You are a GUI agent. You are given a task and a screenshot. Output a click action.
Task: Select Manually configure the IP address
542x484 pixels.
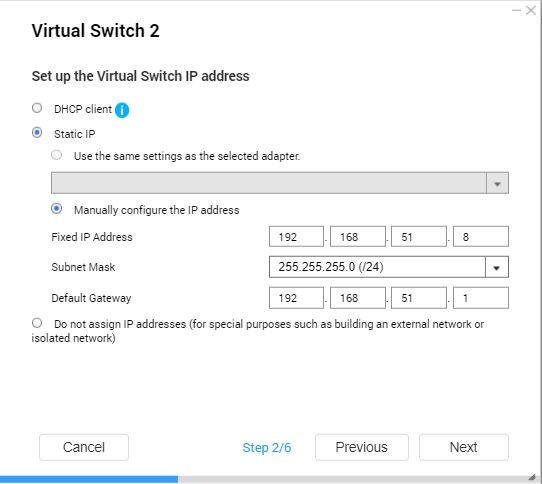[57, 209]
